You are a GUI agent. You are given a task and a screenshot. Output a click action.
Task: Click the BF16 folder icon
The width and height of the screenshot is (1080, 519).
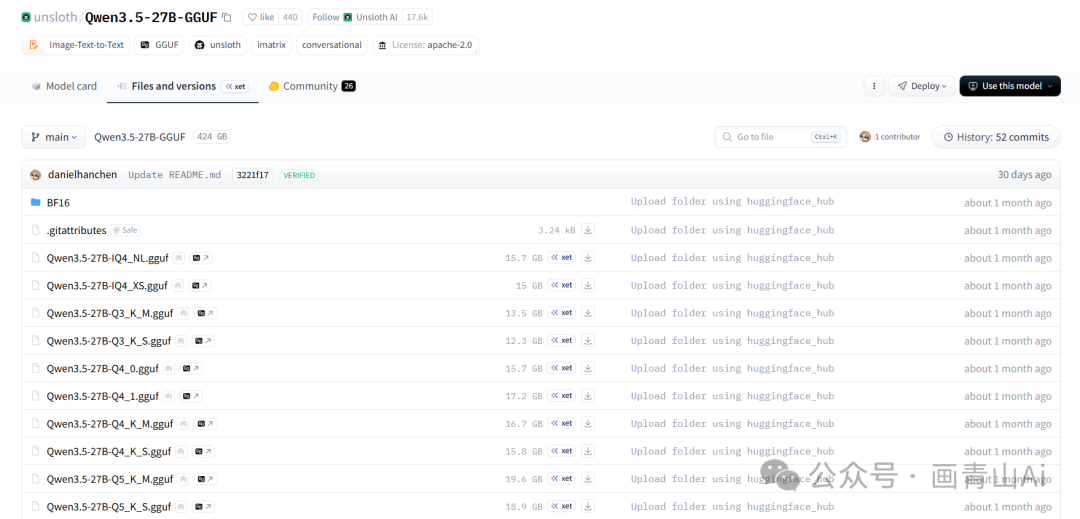(x=36, y=203)
